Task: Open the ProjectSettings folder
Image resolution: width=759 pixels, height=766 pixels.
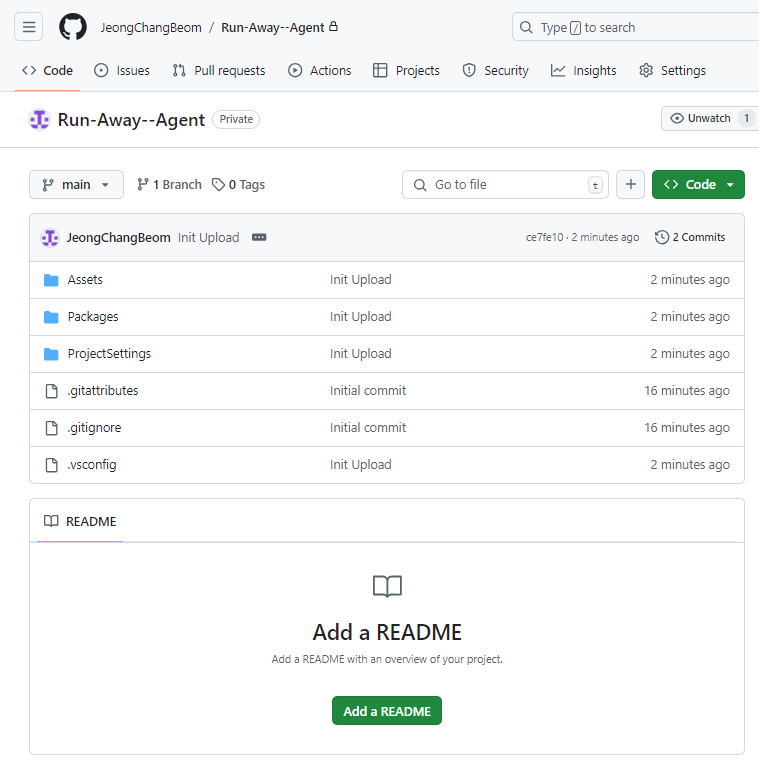Action: click(109, 354)
